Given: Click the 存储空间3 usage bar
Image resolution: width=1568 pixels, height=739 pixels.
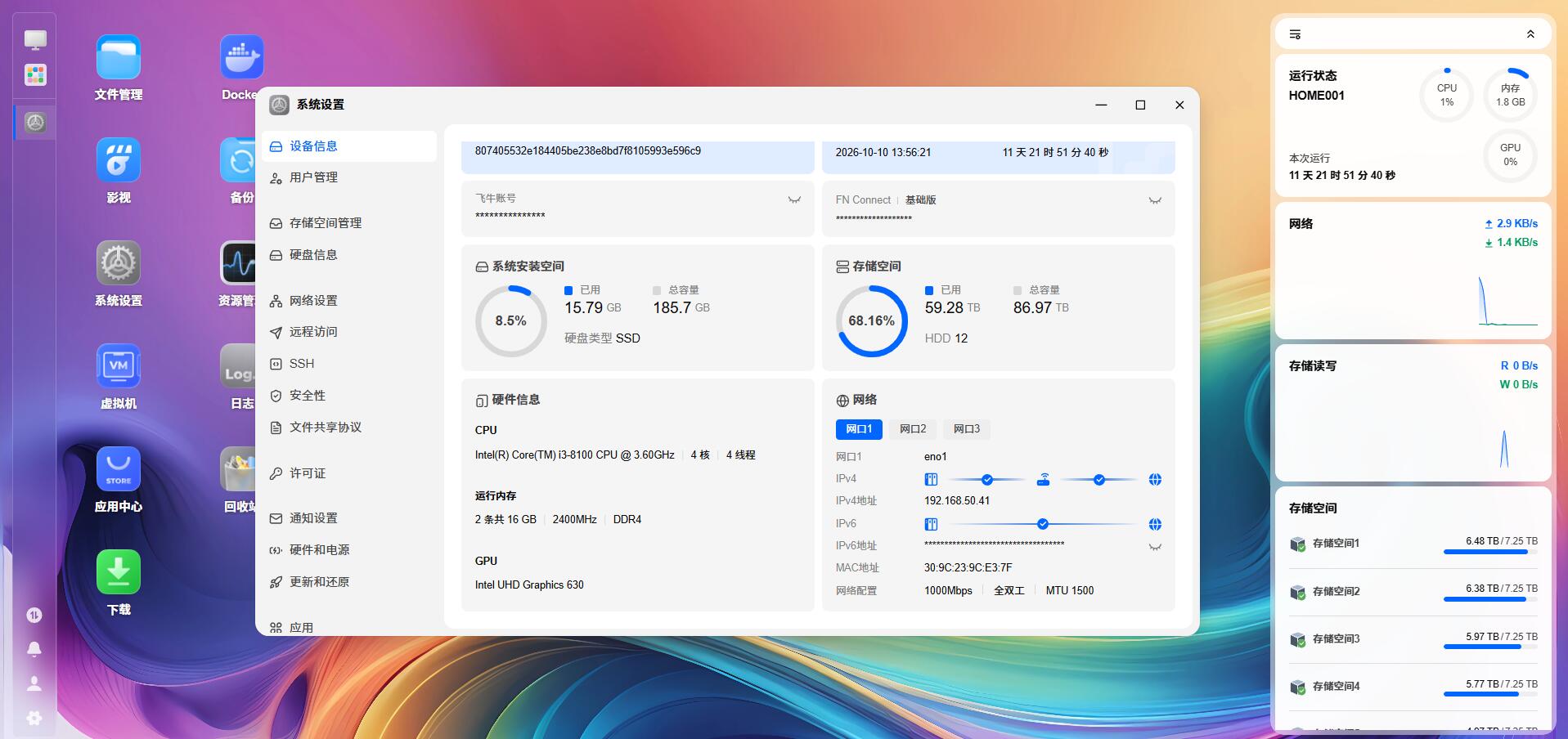Looking at the screenshot, I should click(1490, 647).
